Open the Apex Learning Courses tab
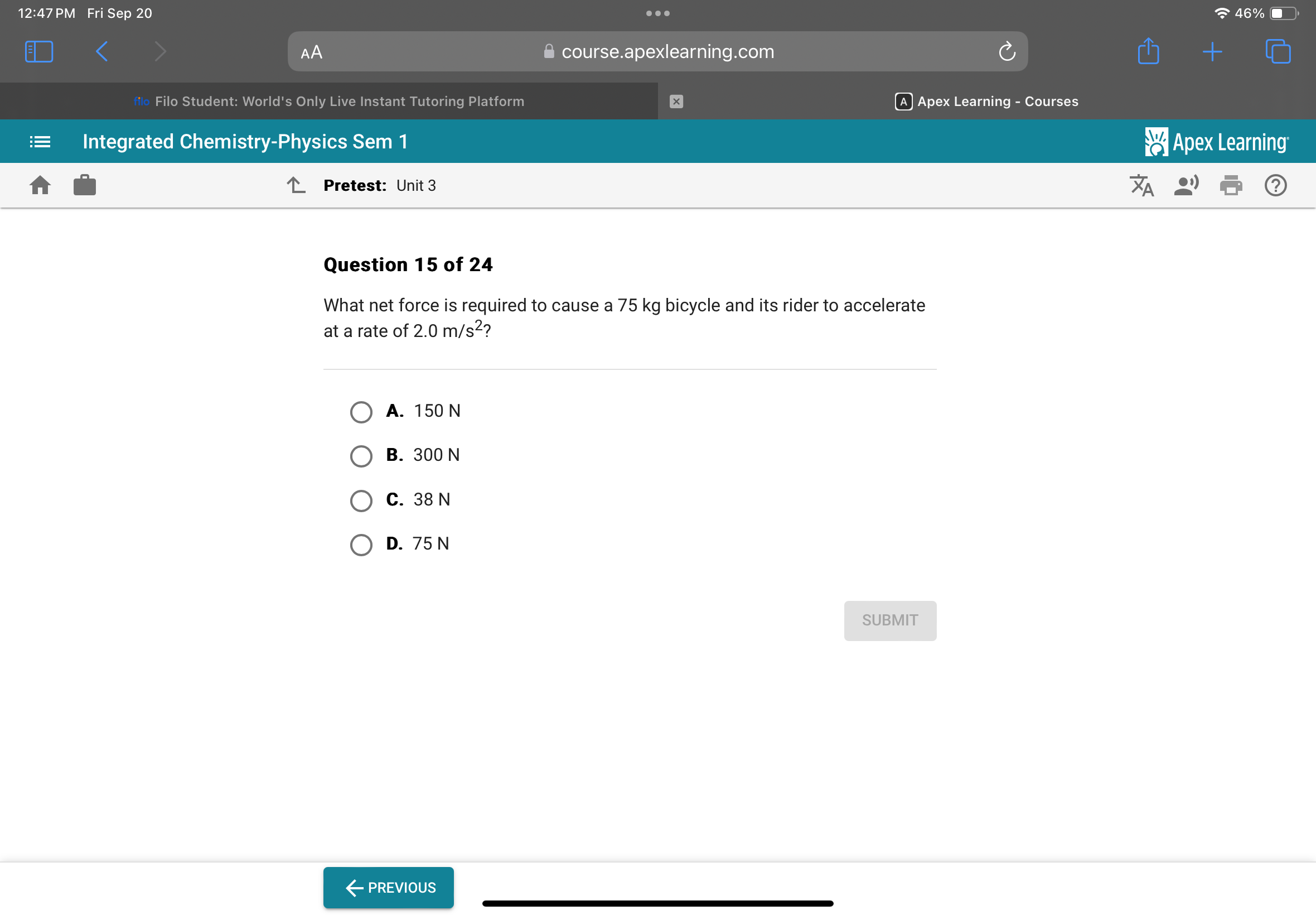Viewport: 1316px width, 915px height. (987, 100)
